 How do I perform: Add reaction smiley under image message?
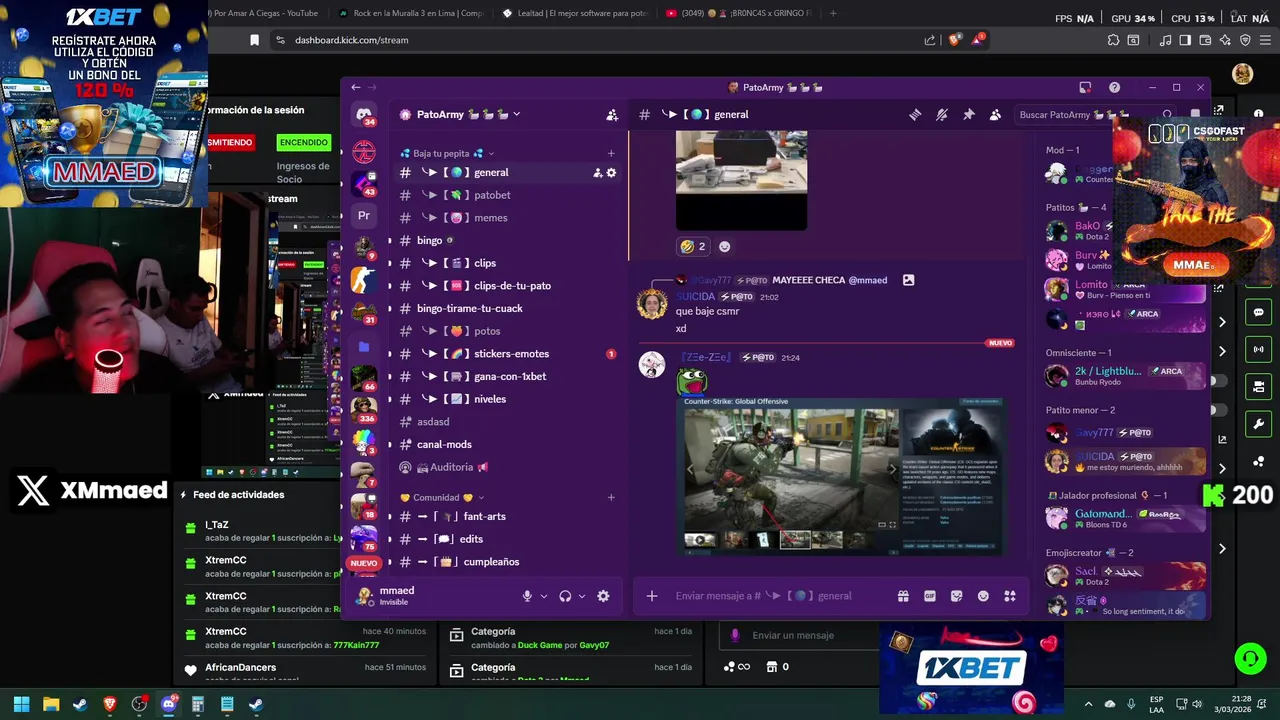click(724, 246)
